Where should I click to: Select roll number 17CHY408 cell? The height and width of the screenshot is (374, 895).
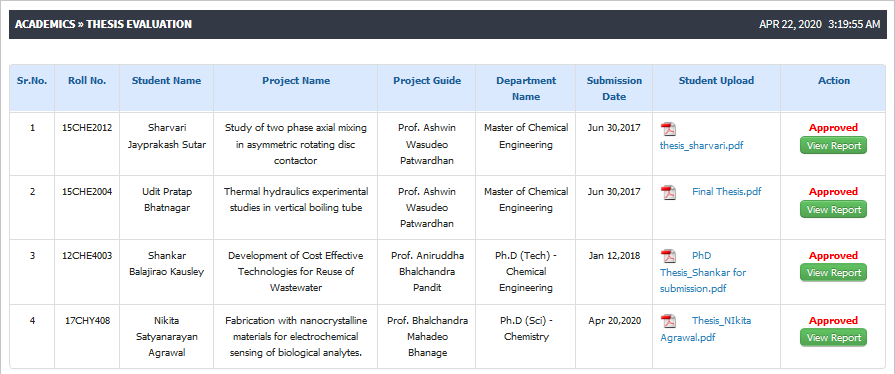tap(87, 321)
